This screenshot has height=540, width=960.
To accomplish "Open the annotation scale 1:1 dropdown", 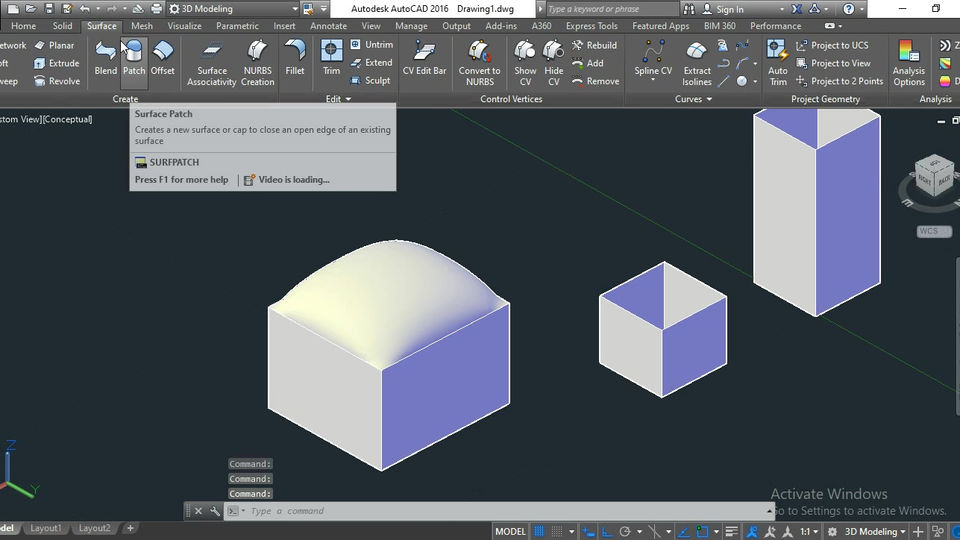I will click(809, 531).
